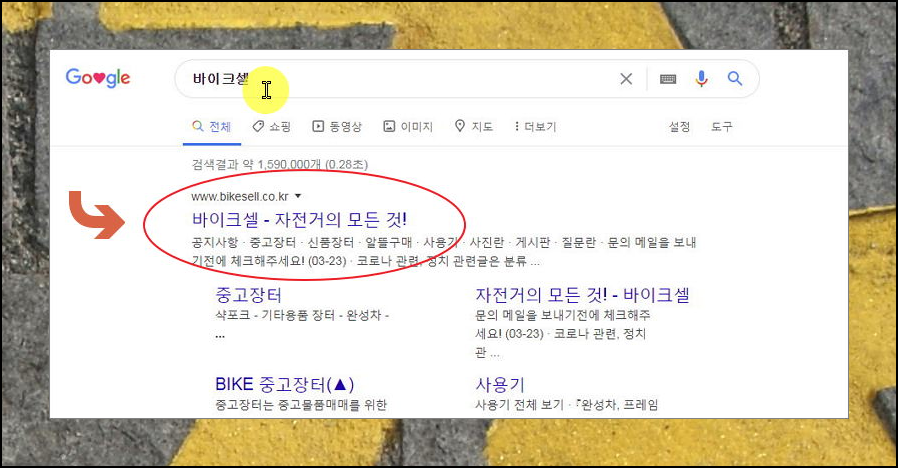Start voice search with the microphone icon

click(x=702, y=78)
